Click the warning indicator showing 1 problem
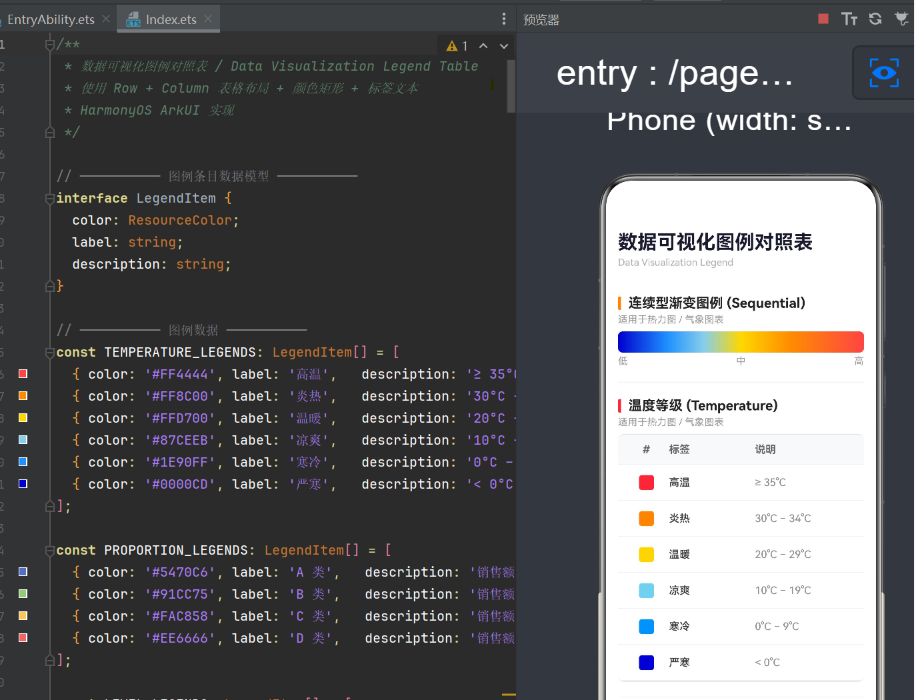Image resolution: width=915 pixels, height=700 pixels. [x=457, y=46]
